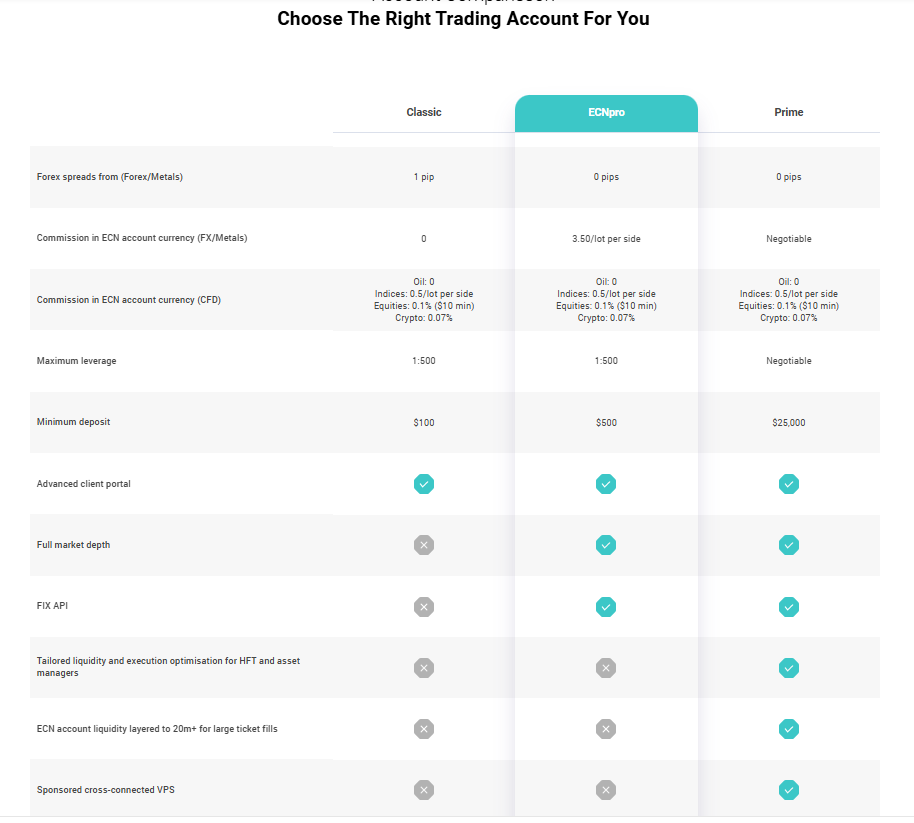Click the ECN liquidity layered checkmark under Prime
The image size is (914, 823).
789,729
